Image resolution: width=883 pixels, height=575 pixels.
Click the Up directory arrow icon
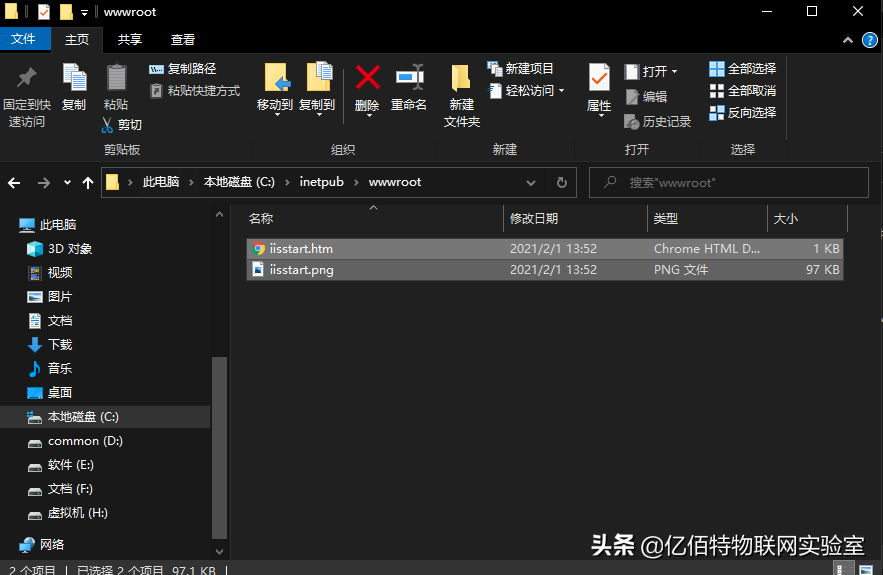point(88,183)
